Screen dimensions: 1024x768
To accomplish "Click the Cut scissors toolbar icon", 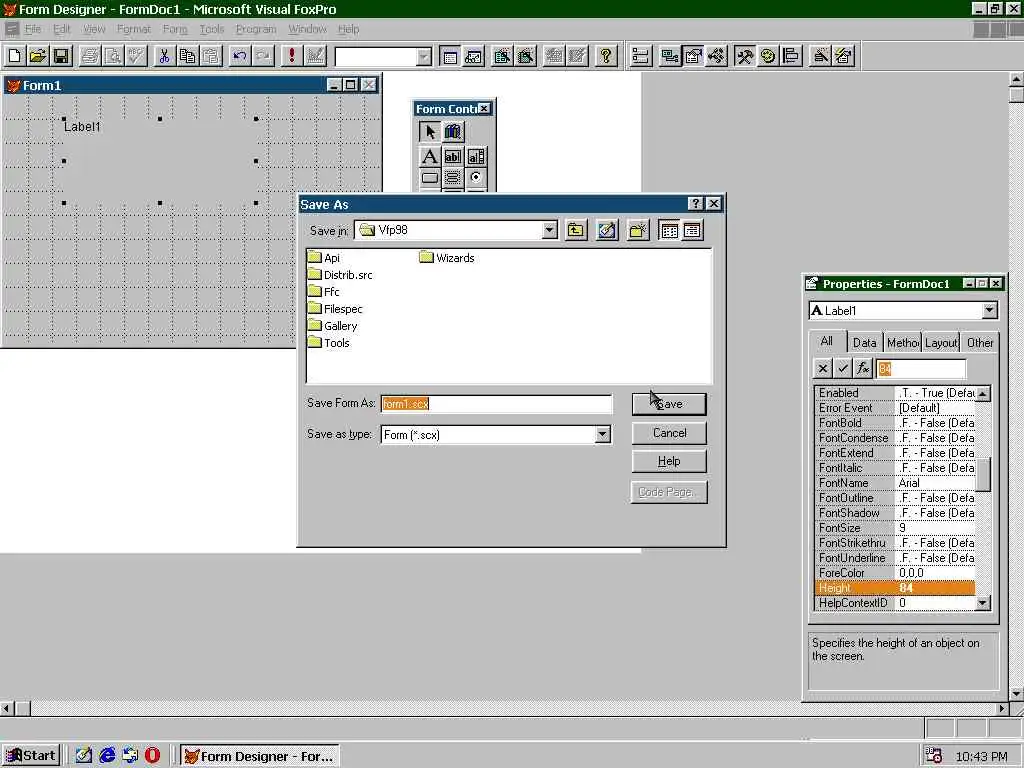I will pos(164,56).
